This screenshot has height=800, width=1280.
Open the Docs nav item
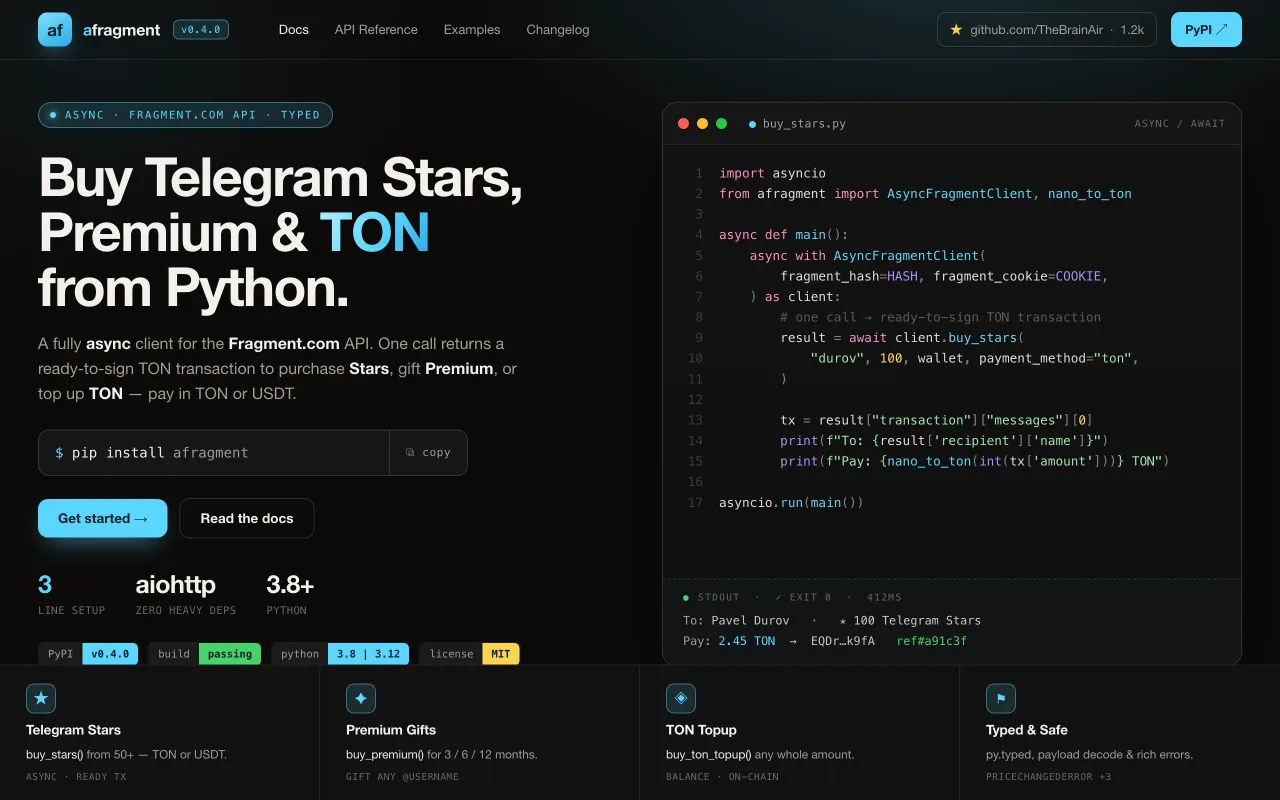pyautogui.click(x=294, y=30)
